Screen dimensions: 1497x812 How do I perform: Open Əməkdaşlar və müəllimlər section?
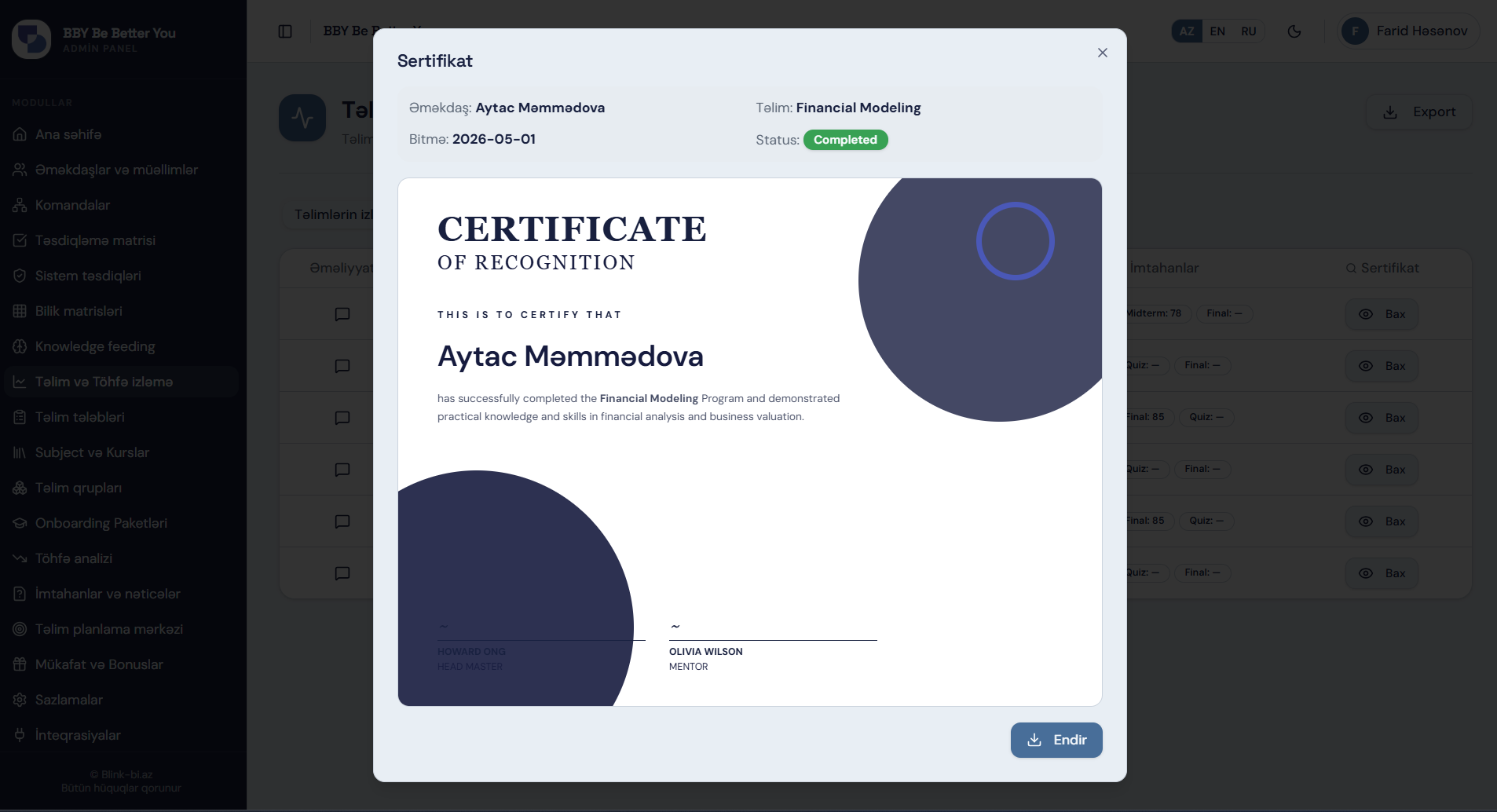(x=122, y=170)
